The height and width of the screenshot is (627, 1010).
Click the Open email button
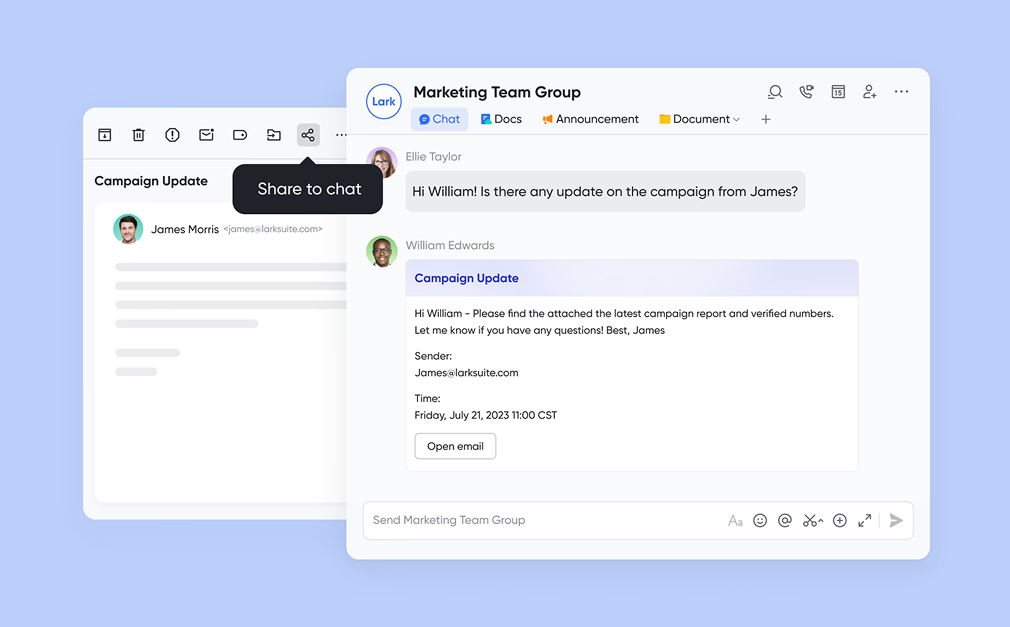455,446
